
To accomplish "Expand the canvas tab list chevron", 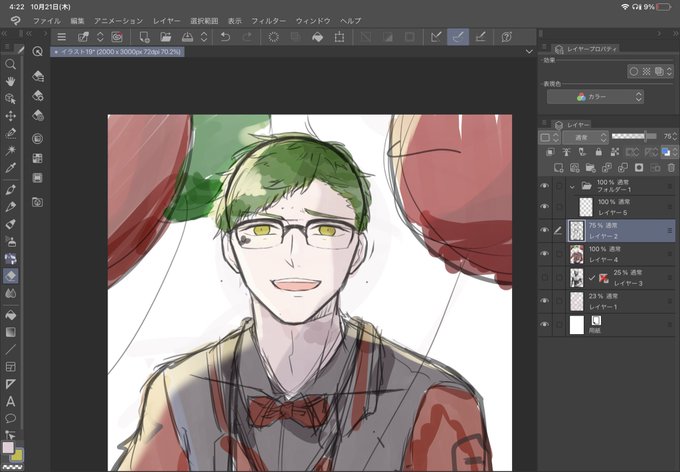I will click(529, 52).
